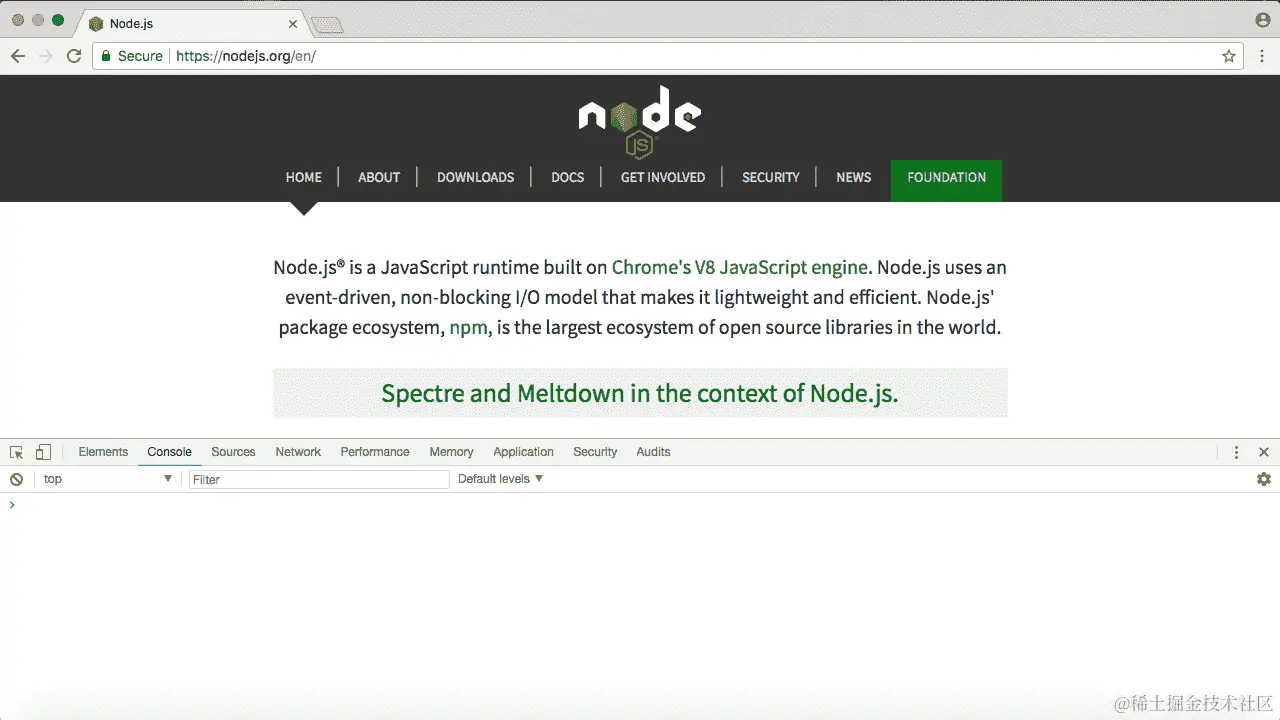Click the Chrome profile avatar icon
The height and width of the screenshot is (720, 1280).
1263,20
